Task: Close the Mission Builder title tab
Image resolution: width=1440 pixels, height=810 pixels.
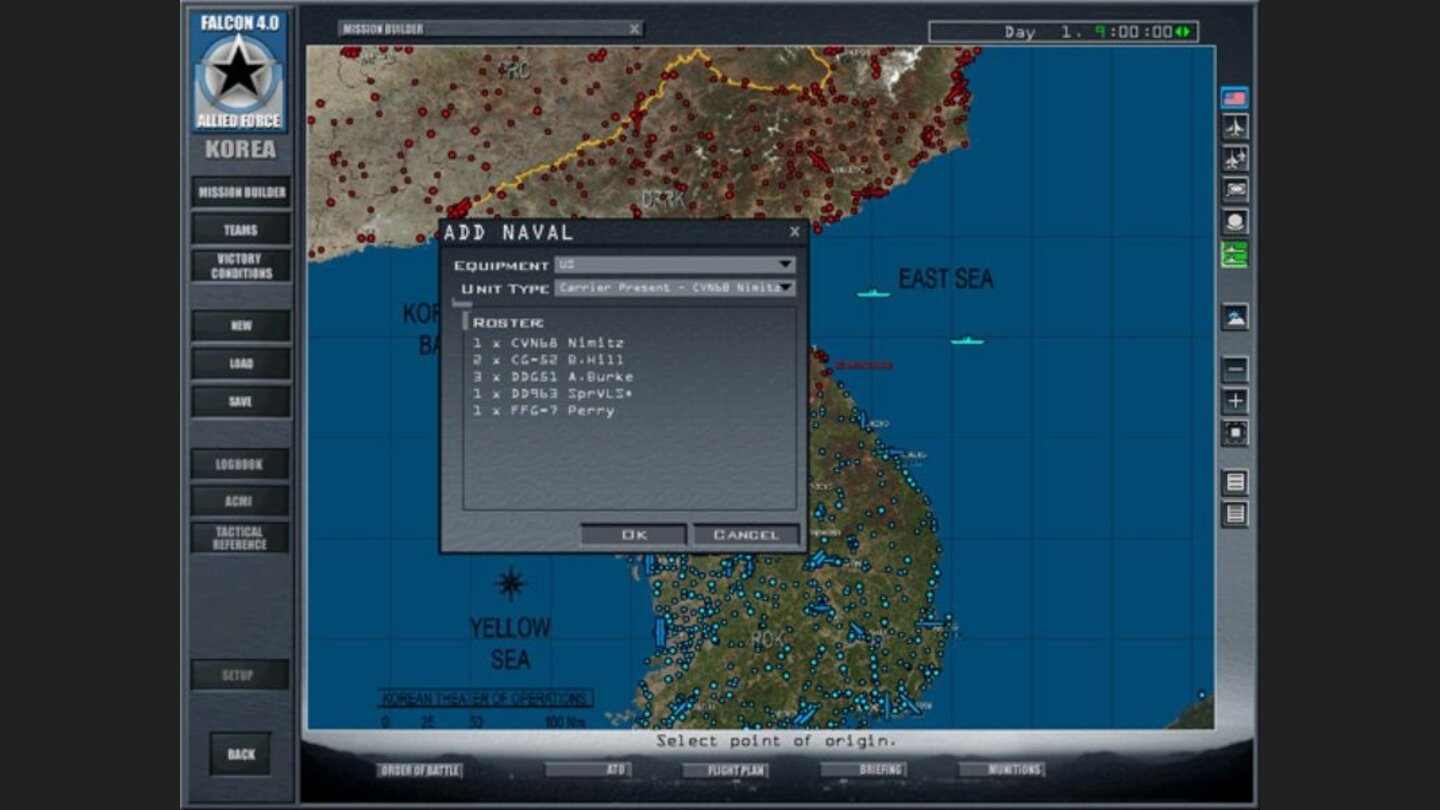Action: click(634, 29)
